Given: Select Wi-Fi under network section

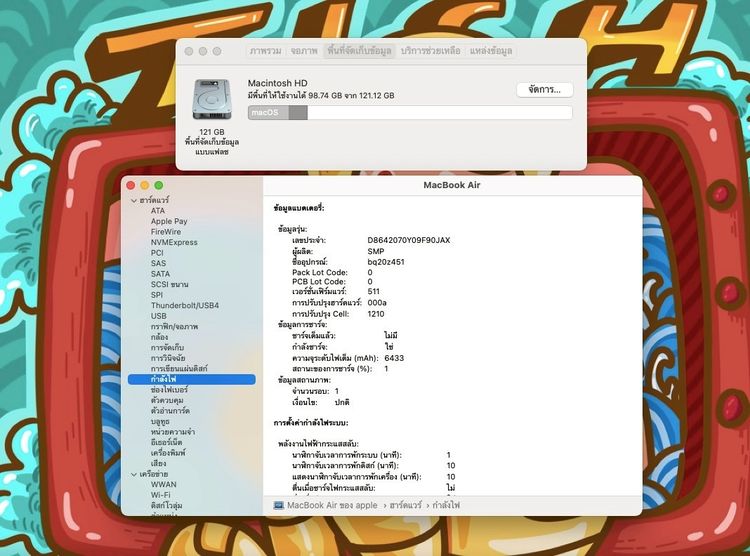Looking at the screenshot, I should click(x=160, y=495).
